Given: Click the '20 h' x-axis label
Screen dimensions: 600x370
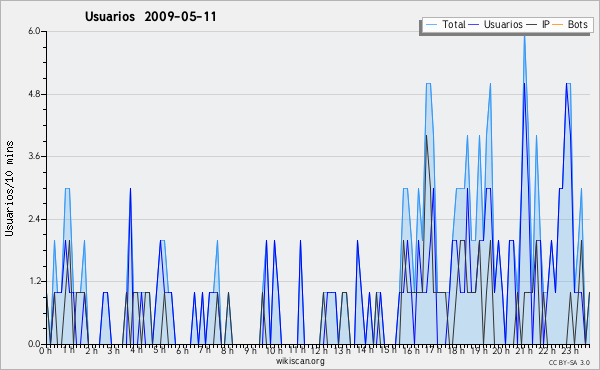Looking at the screenshot, I should tap(501, 350).
